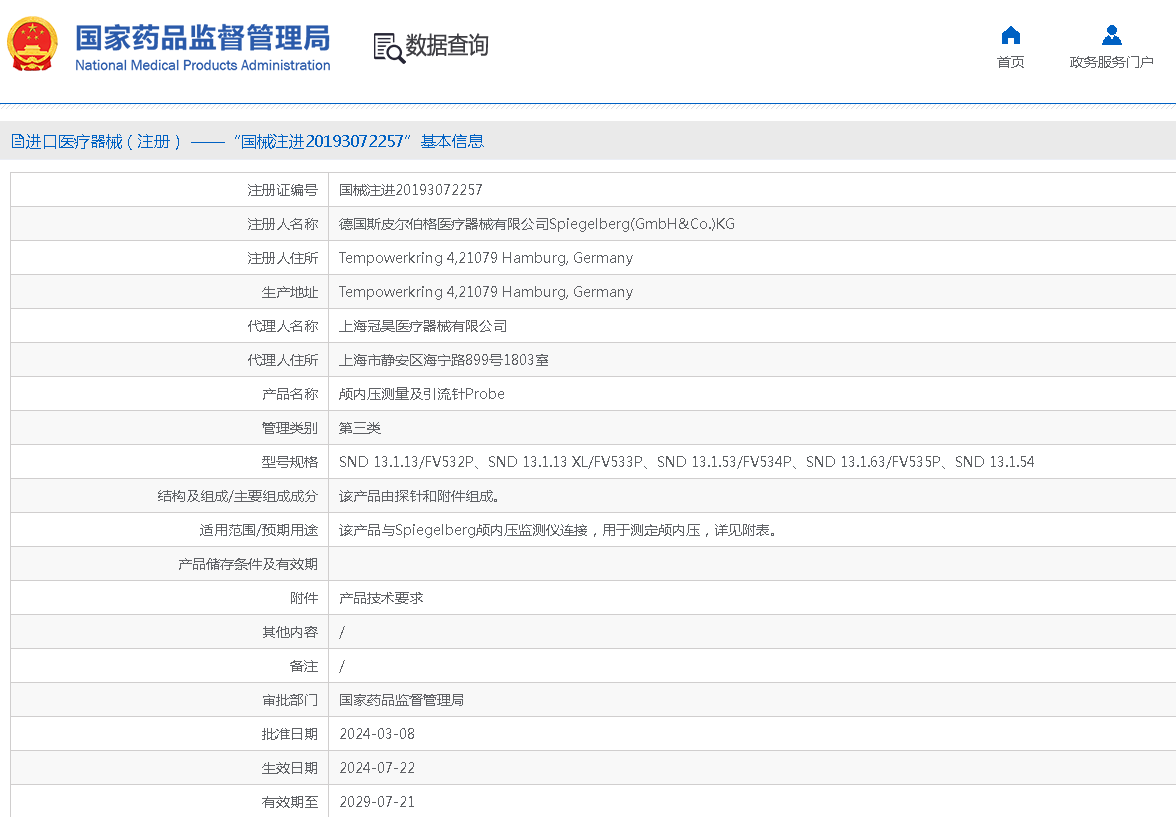Click the 产品技术要求 attachment link
The width and height of the screenshot is (1176, 817).
pyautogui.click(x=381, y=598)
